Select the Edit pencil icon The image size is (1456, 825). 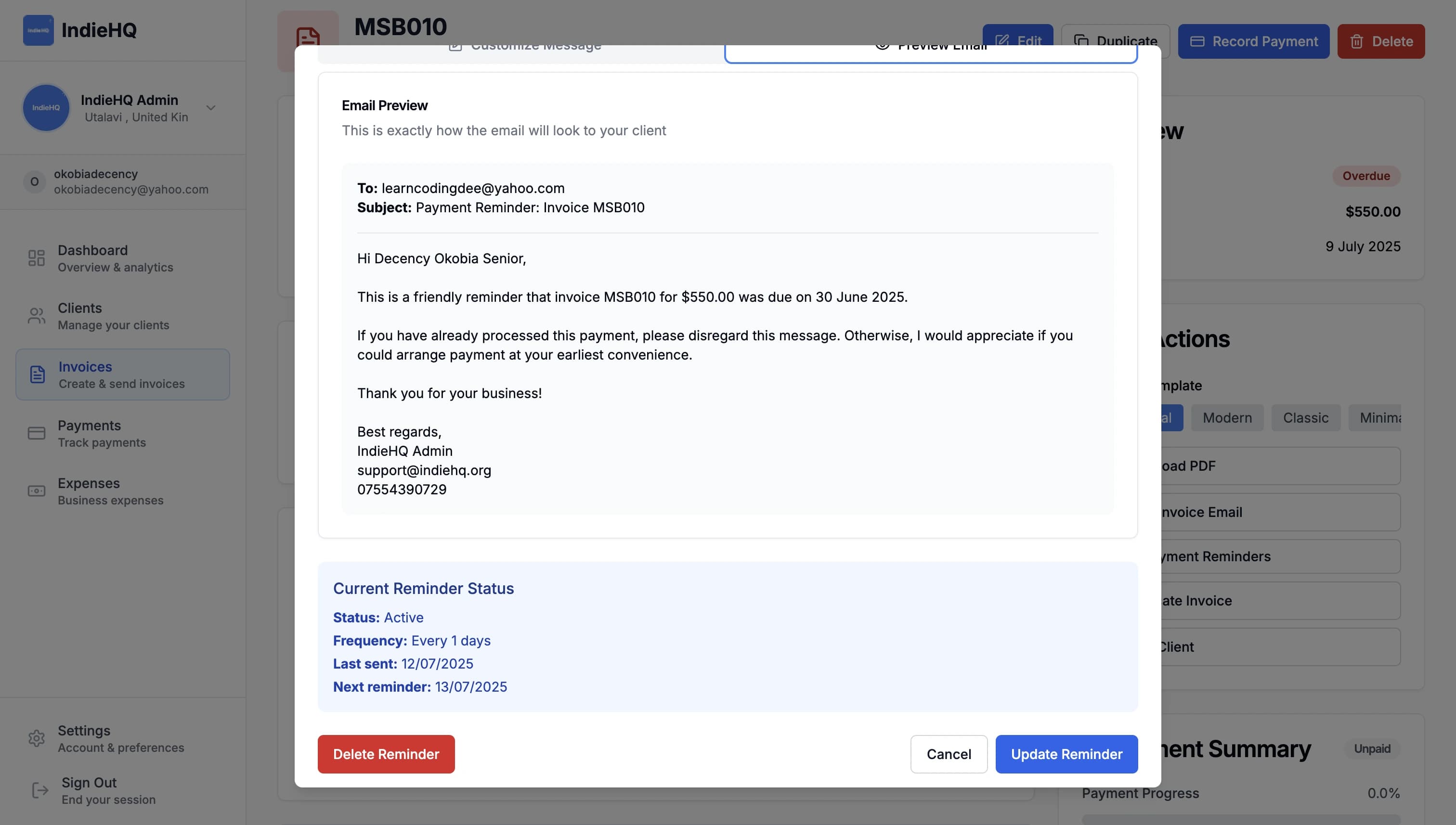click(x=1002, y=40)
